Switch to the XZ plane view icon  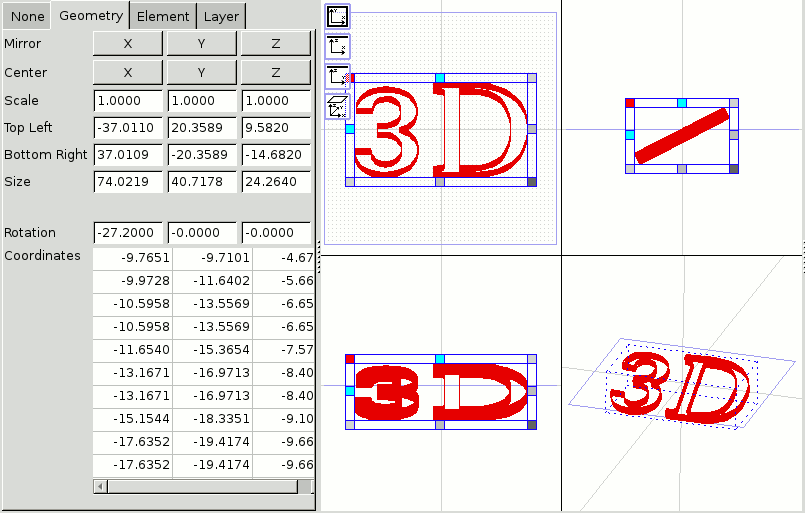(x=338, y=45)
